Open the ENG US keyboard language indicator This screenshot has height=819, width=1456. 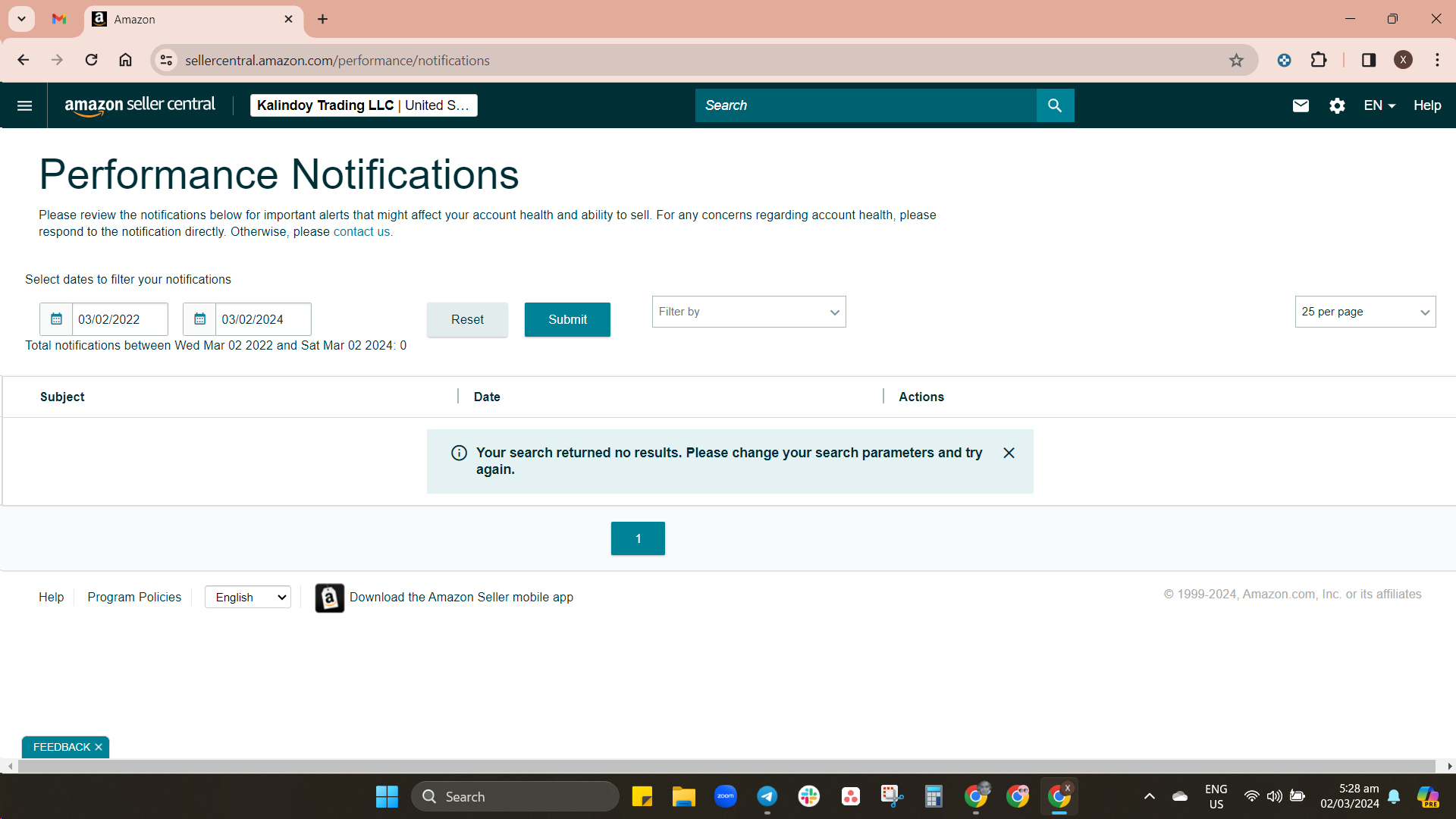1216,796
